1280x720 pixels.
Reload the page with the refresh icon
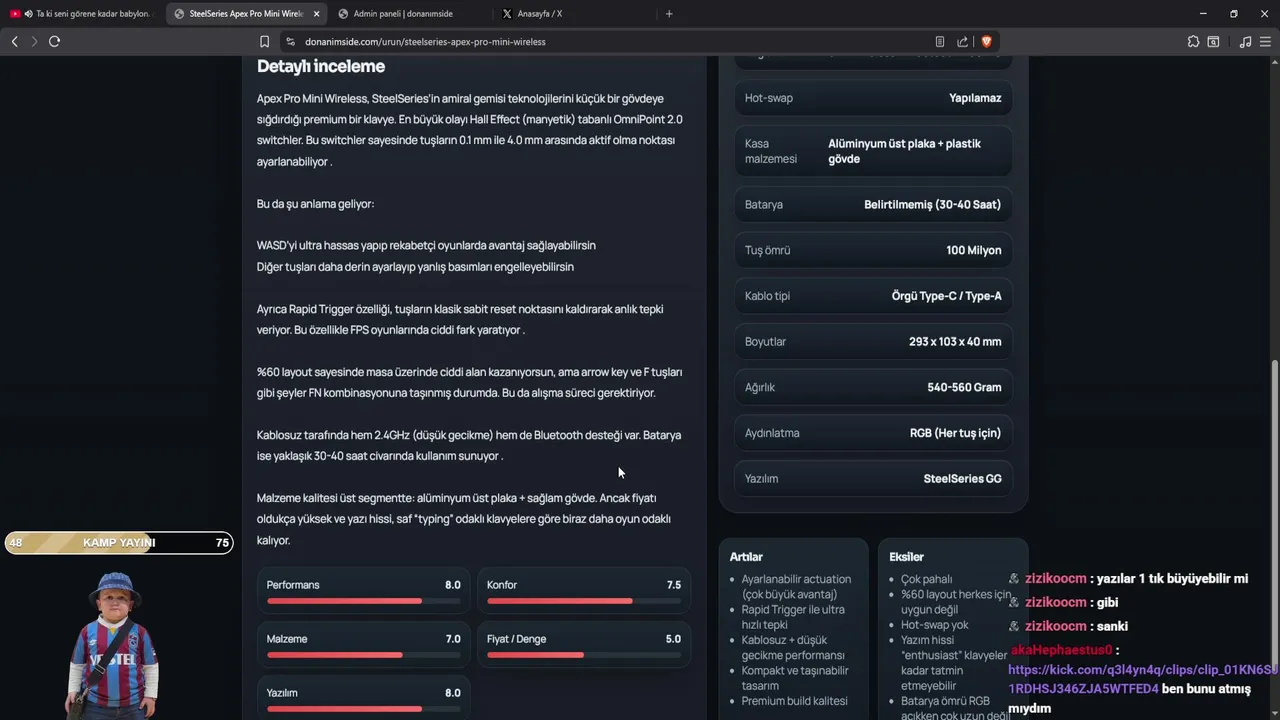pos(54,41)
